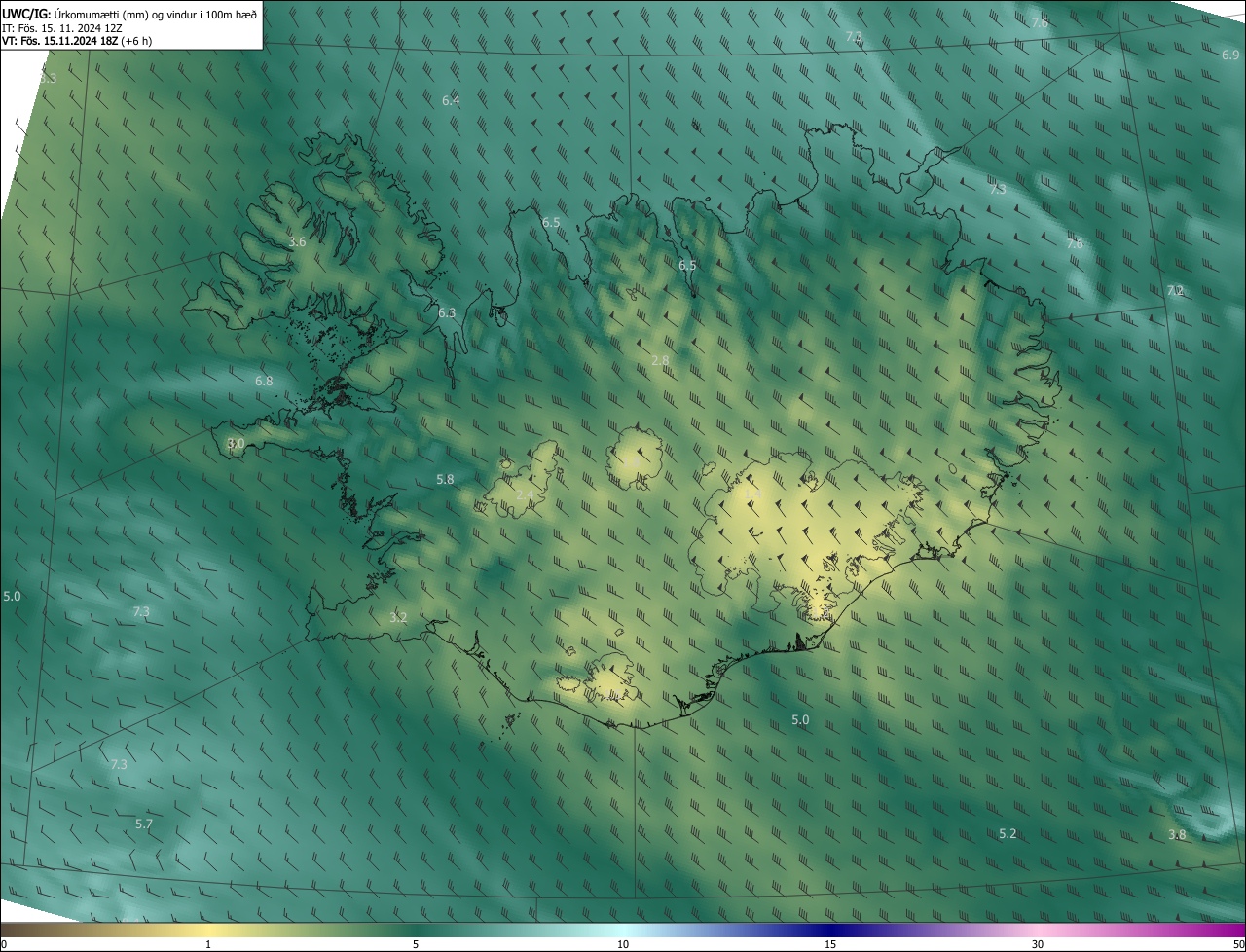Click the 3.6 value over the Westfjords
1246x952 pixels.
click(298, 242)
